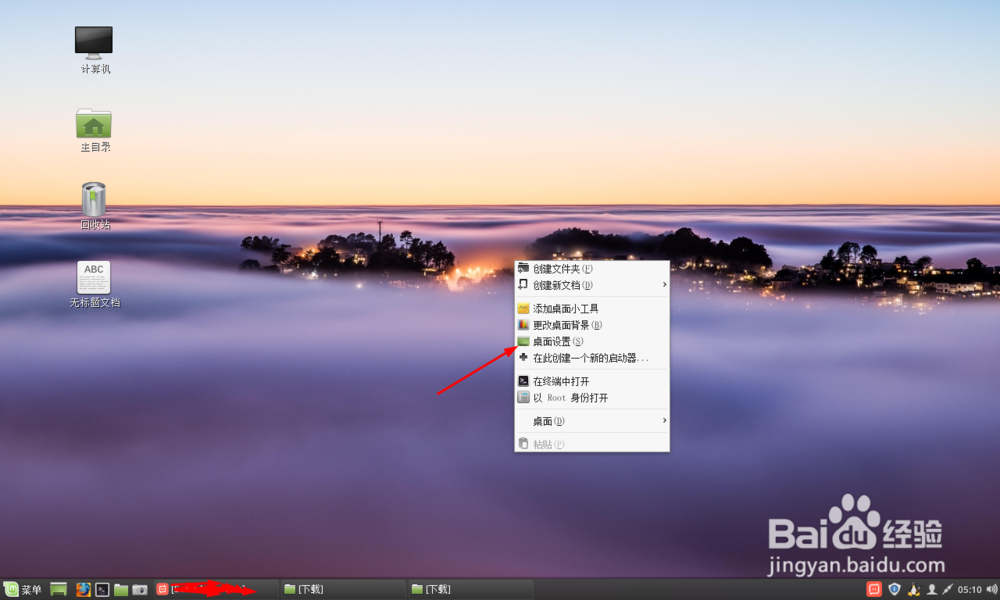
Task: Select 添加桌面小工具 menu entry
Action: (x=565, y=308)
